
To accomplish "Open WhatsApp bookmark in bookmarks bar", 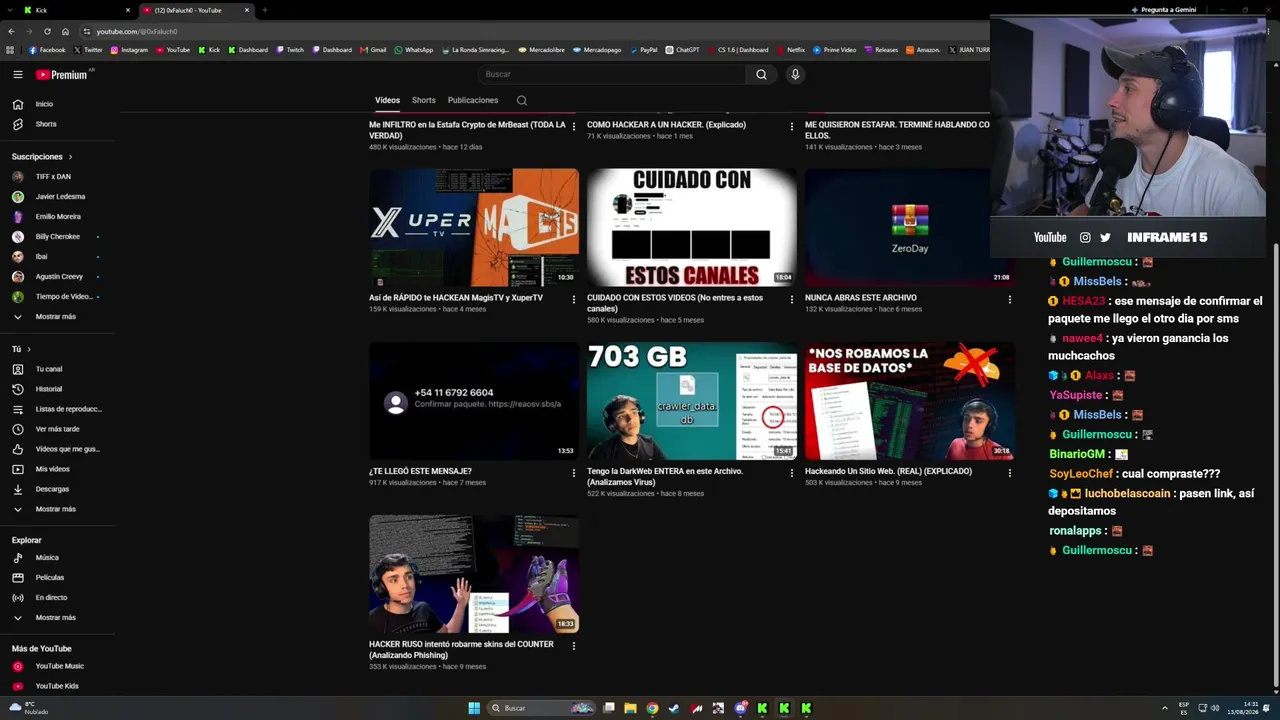I will pyautogui.click(x=414, y=50).
